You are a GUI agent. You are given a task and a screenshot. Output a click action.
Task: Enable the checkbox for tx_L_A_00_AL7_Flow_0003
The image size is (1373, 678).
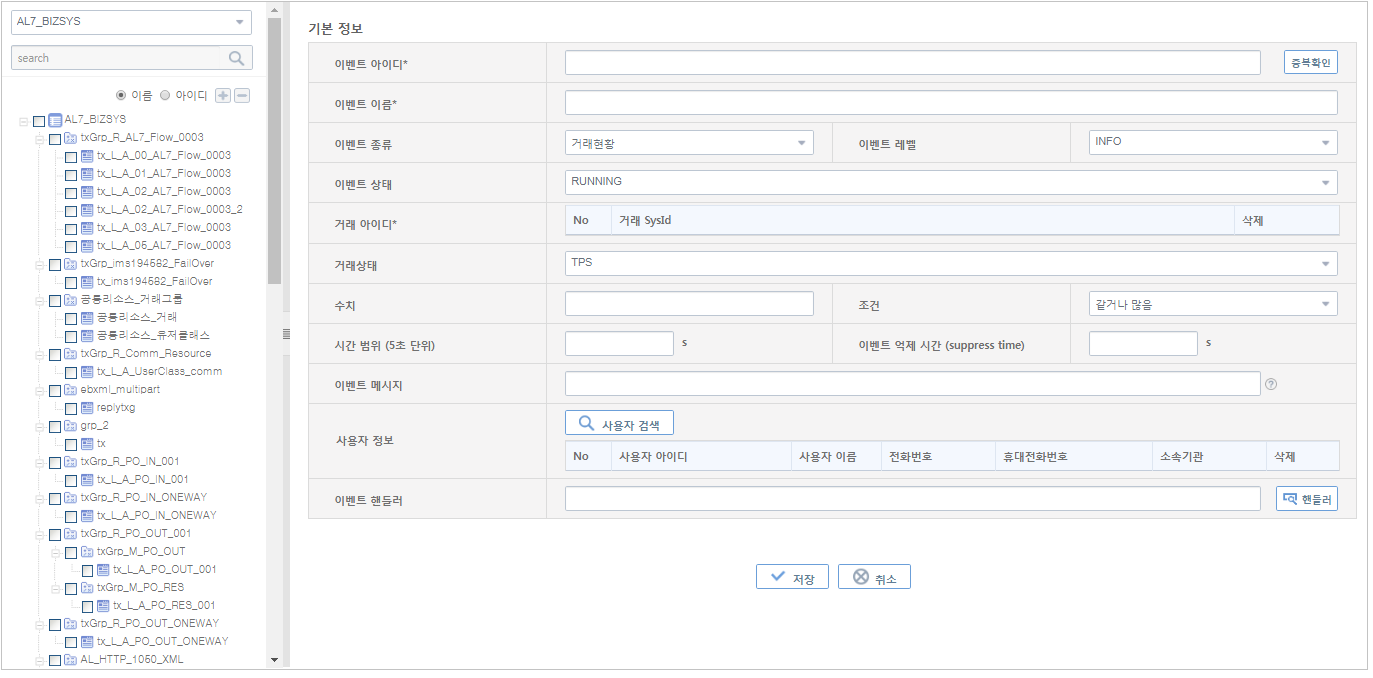coord(70,156)
